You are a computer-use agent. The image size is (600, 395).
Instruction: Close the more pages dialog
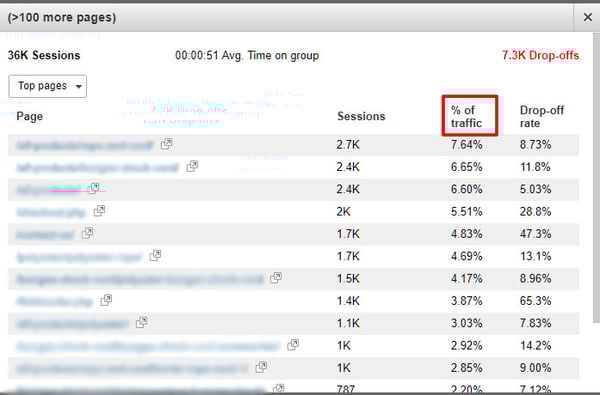pos(588,17)
